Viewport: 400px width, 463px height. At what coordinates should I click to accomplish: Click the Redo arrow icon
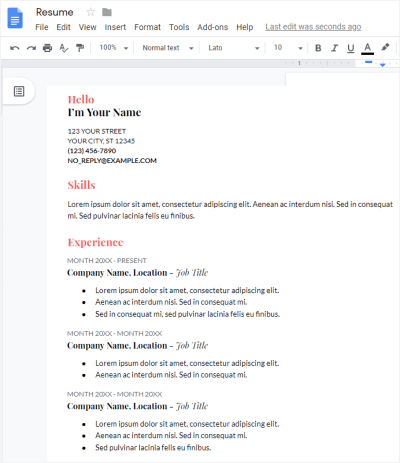click(31, 48)
